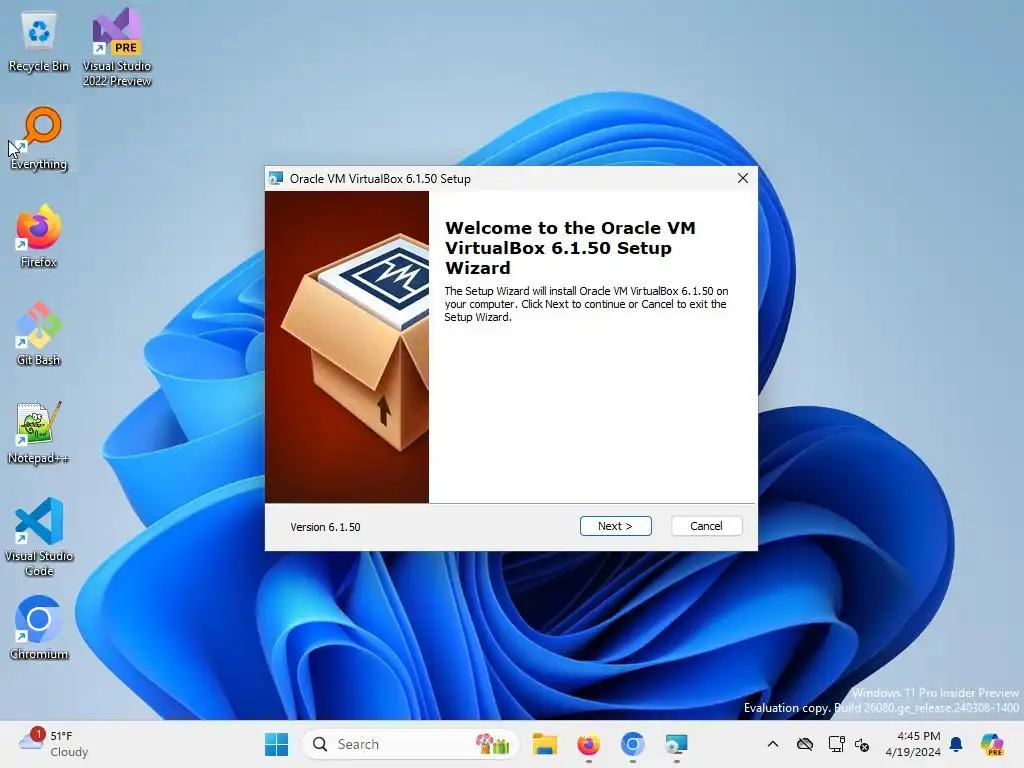Open the weather widget showing 51°F Cloudy
Viewport: 1024px width, 768px height.
click(x=54, y=744)
